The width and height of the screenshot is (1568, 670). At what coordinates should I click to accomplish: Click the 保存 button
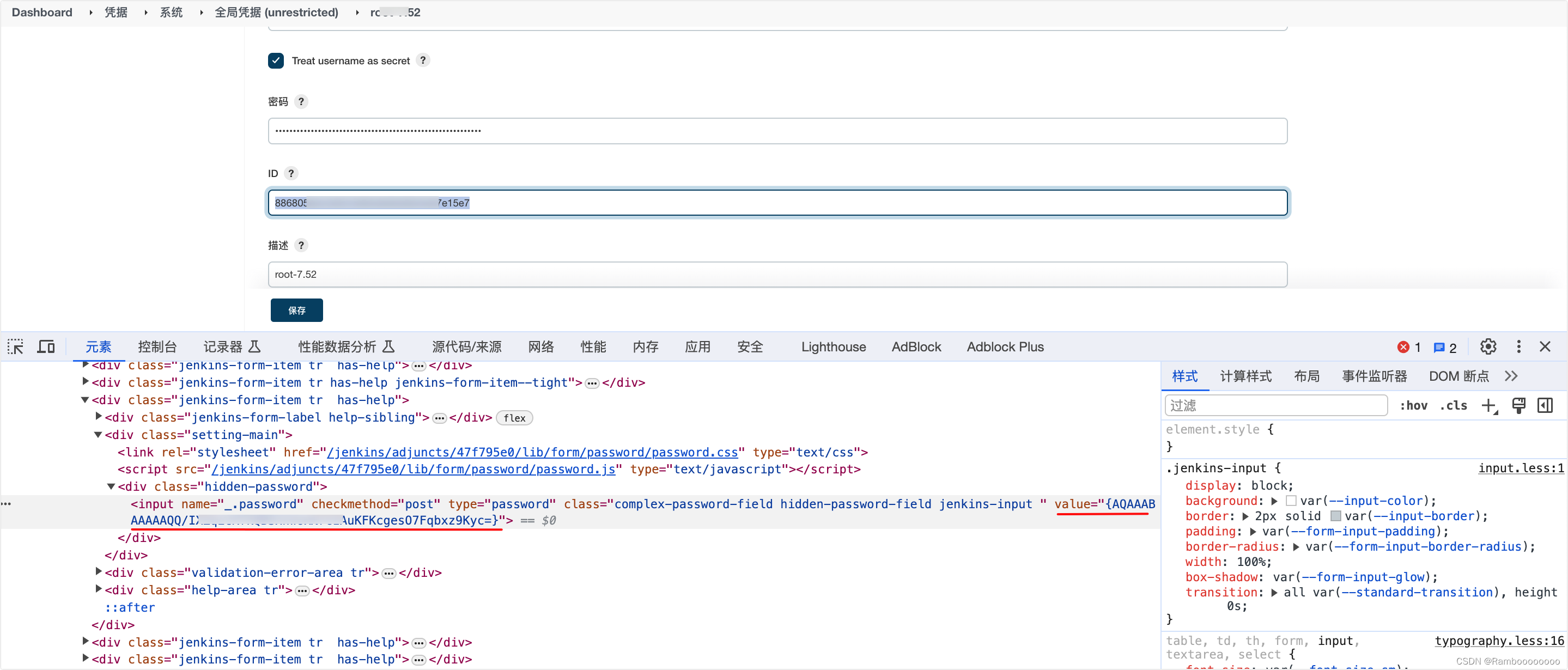coord(296,310)
